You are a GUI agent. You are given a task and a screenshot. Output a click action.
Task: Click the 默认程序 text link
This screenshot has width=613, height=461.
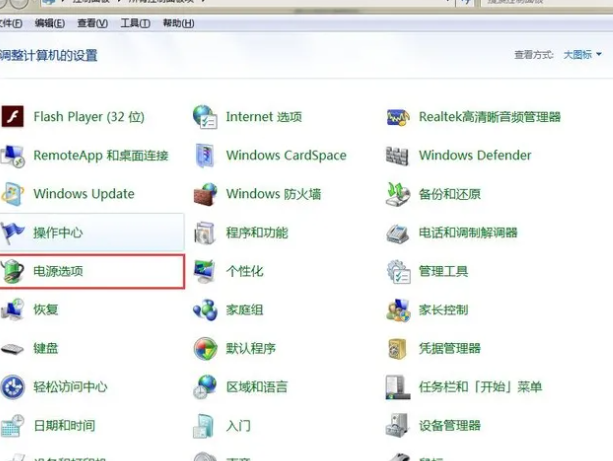(x=251, y=348)
